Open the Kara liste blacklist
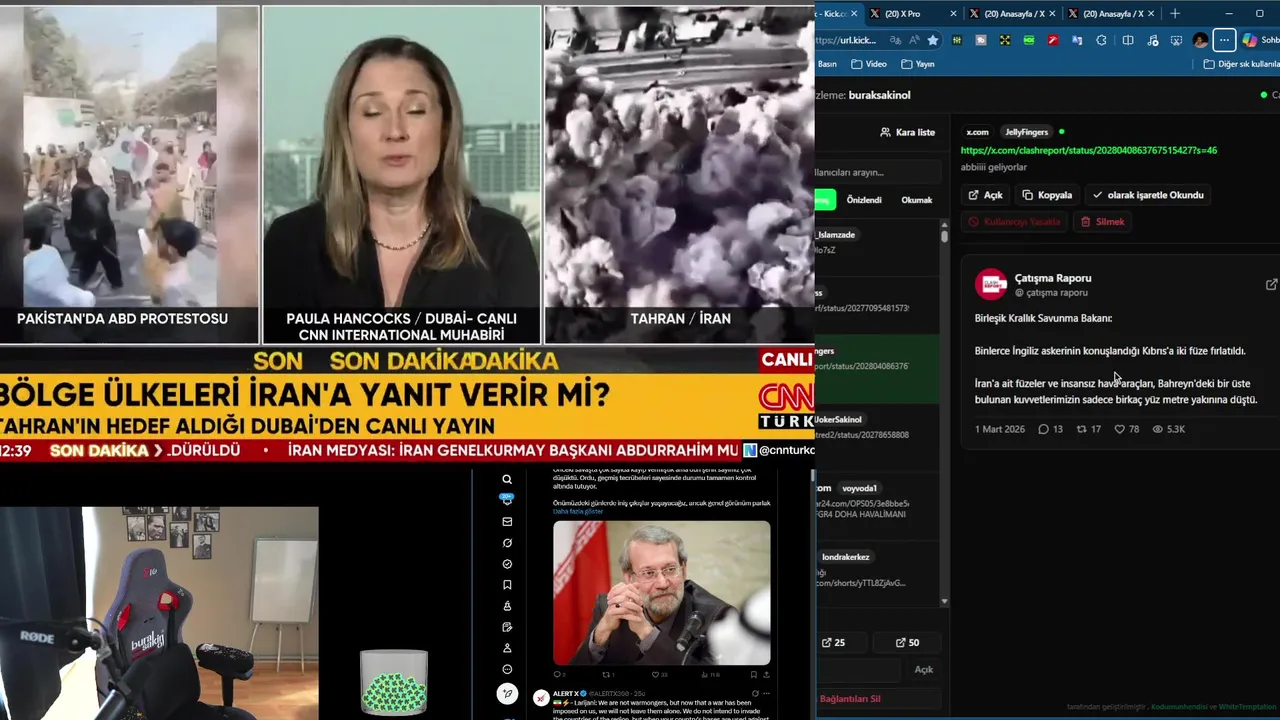The image size is (1280, 720). point(908,132)
